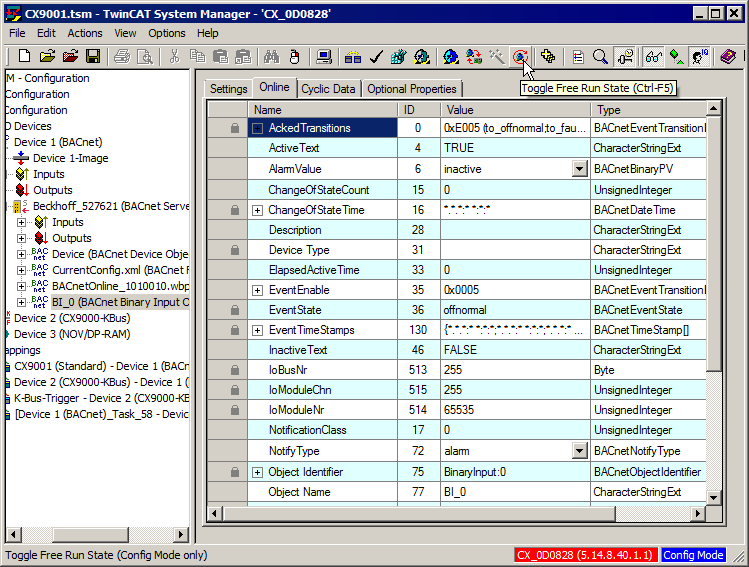The height and width of the screenshot is (567, 749).
Task: Select Device 2 (CX9000-KBus) in tree
Action: coord(72,318)
